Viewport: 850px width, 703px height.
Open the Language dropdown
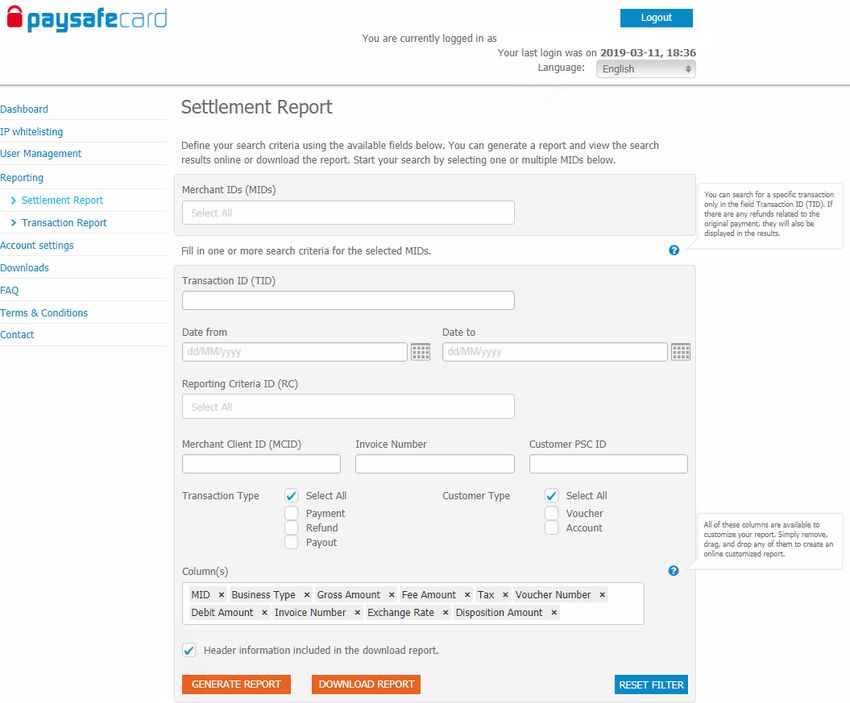click(646, 69)
